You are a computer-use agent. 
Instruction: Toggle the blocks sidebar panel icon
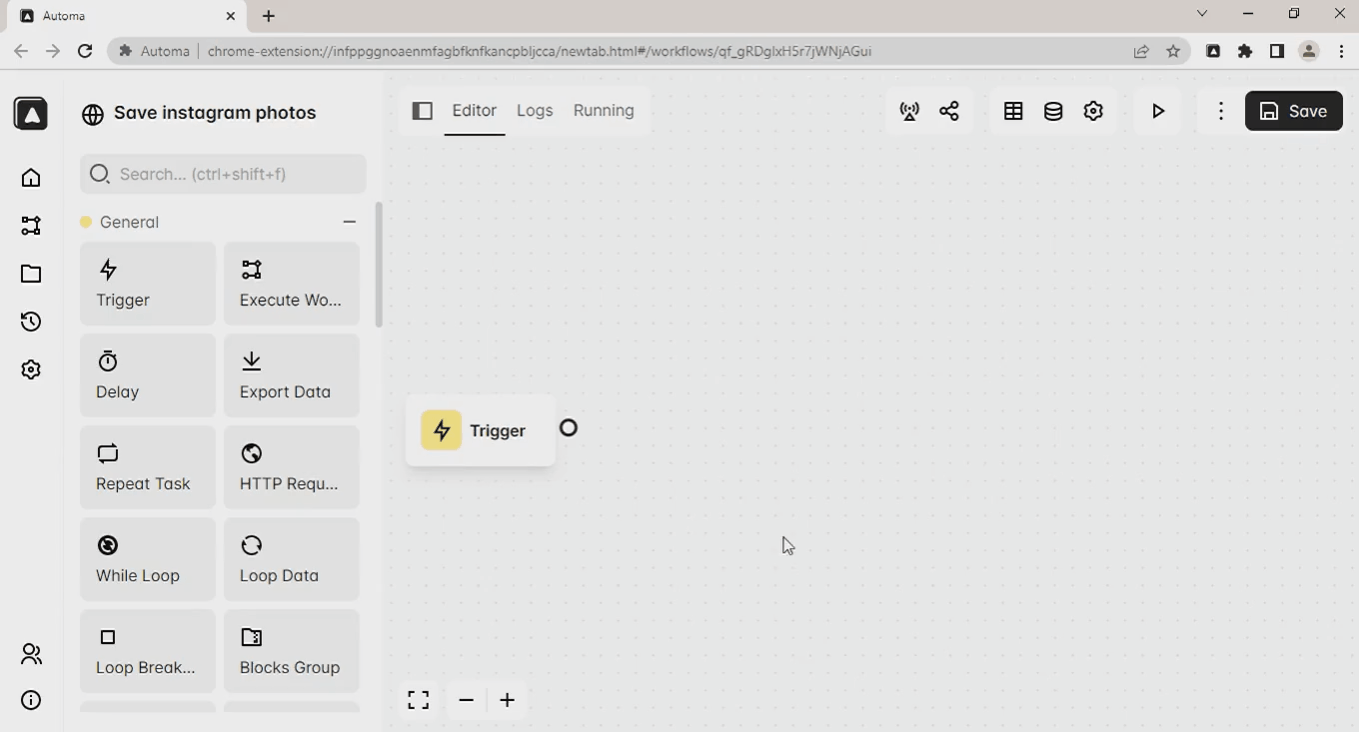pos(422,111)
